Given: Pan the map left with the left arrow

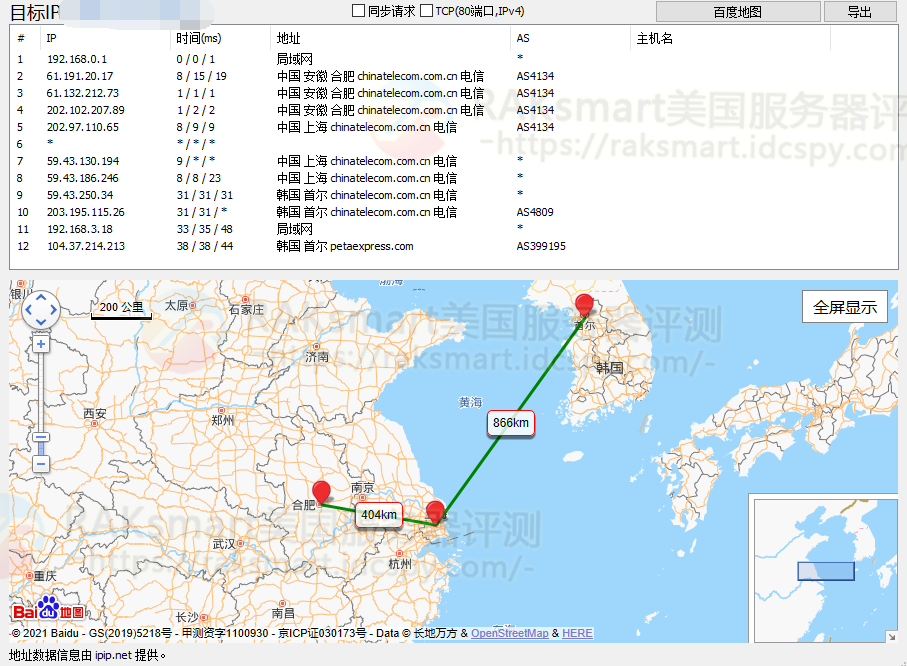Looking at the screenshot, I should [28, 310].
